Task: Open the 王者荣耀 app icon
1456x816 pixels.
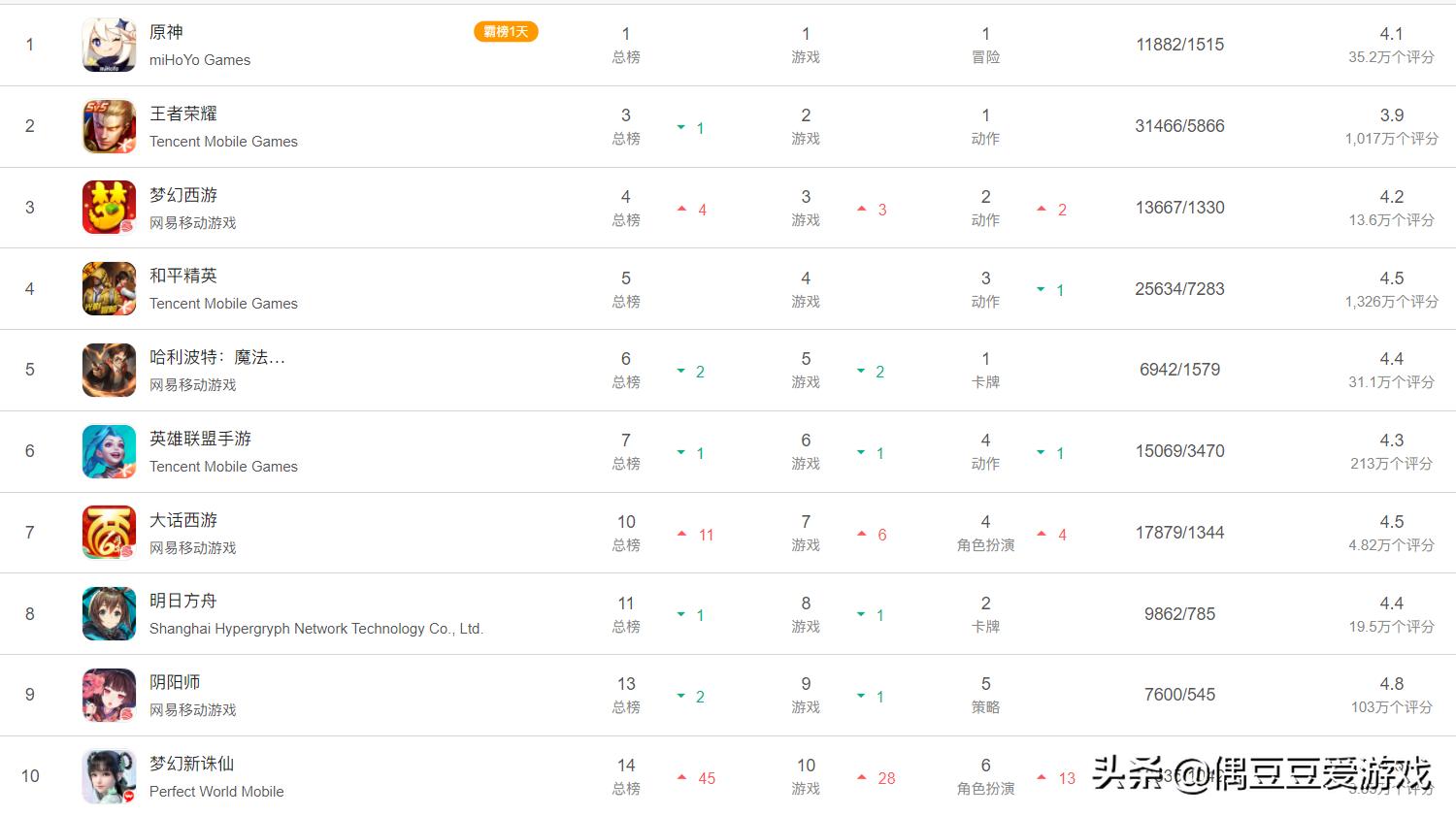Action: [x=109, y=126]
